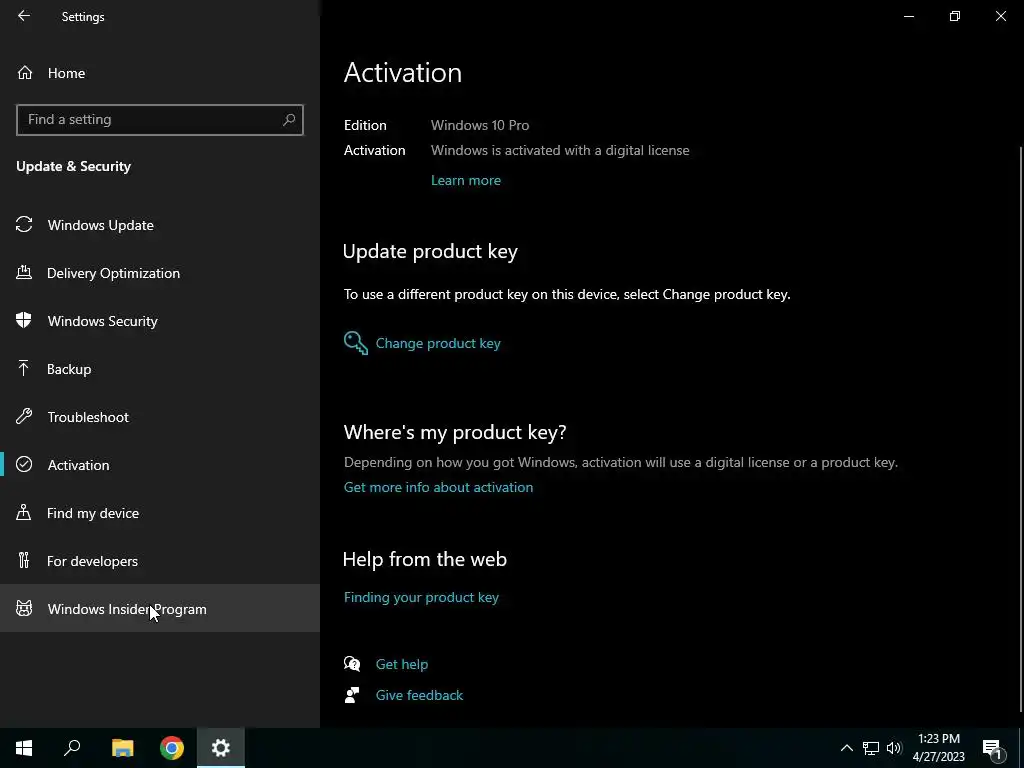The width and height of the screenshot is (1024, 768).
Task: Show hidden tray icons chevron
Action: coord(846,748)
